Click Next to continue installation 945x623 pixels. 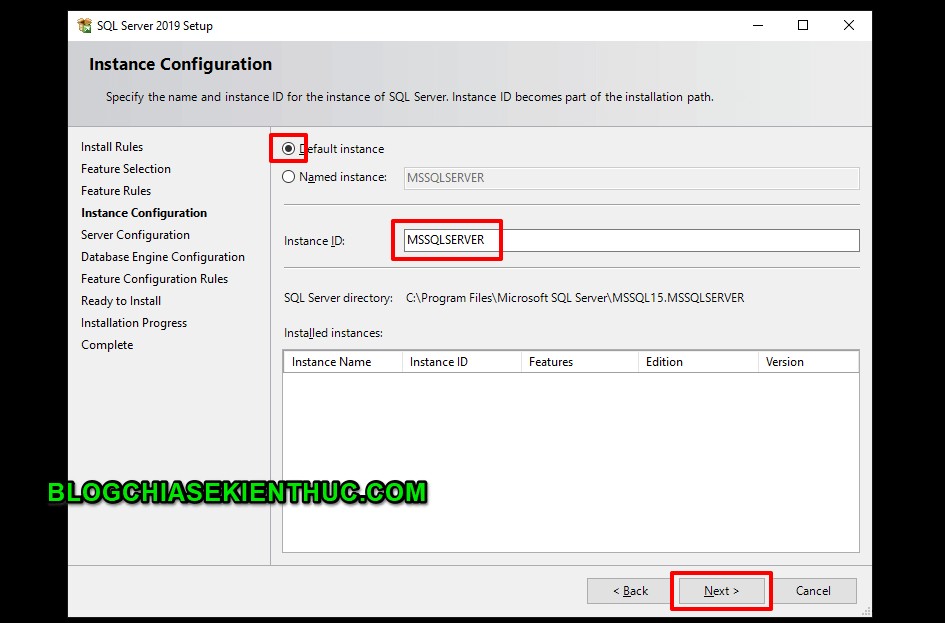[720, 590]
